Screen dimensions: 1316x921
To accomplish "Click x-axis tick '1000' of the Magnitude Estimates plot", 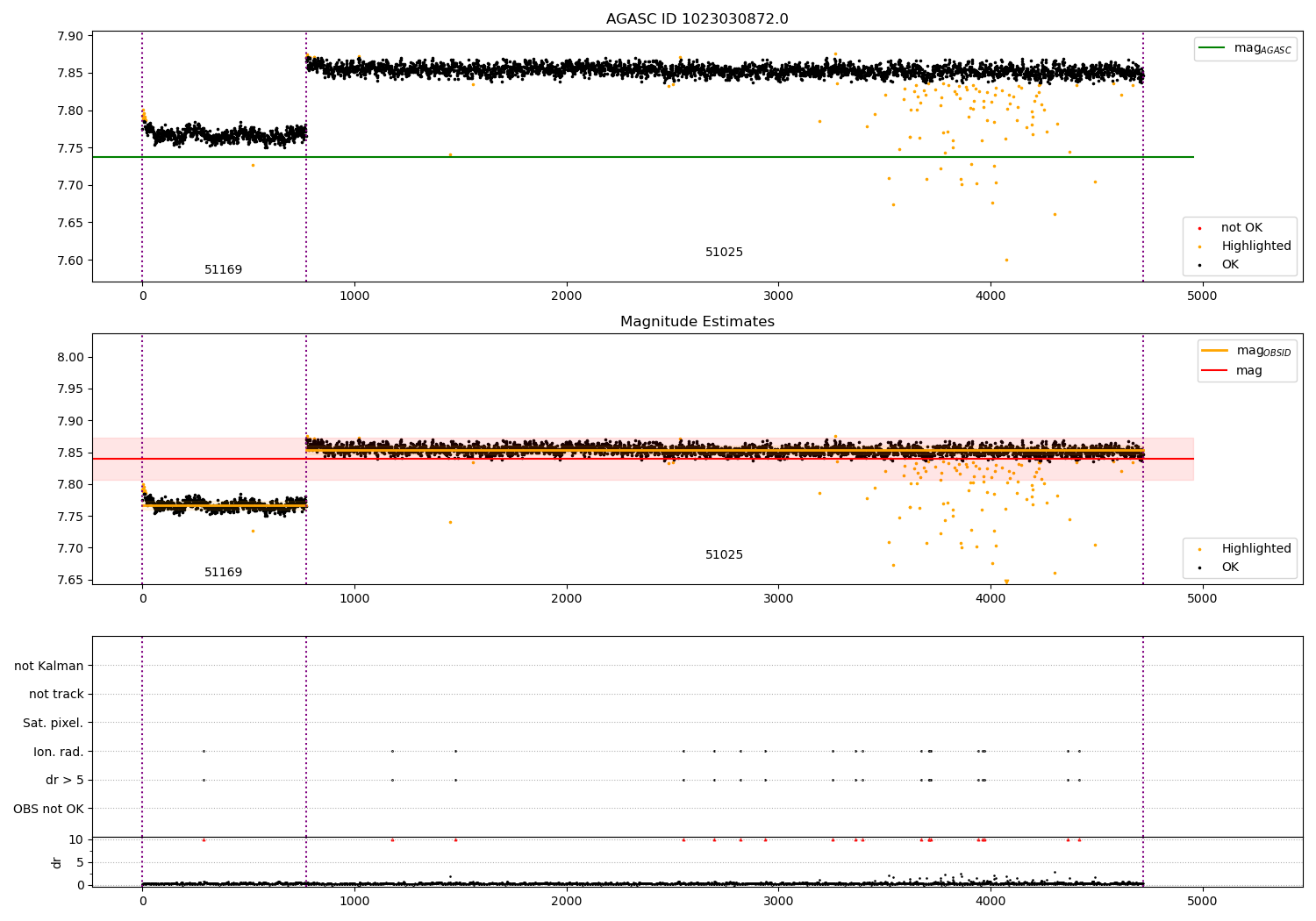I will (x=354, y=598).
